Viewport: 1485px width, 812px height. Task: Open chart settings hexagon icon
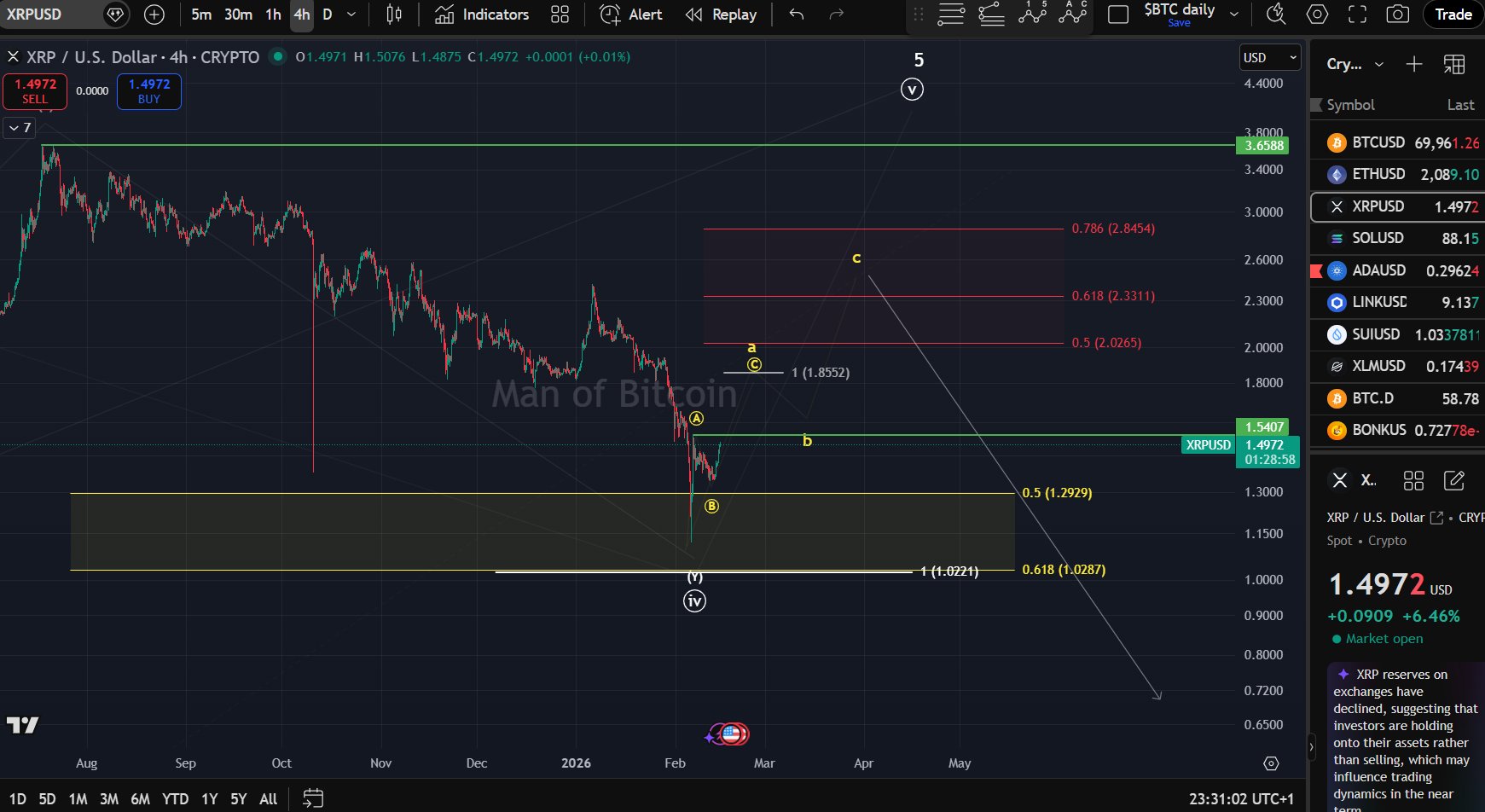[x=1317, y=14]
